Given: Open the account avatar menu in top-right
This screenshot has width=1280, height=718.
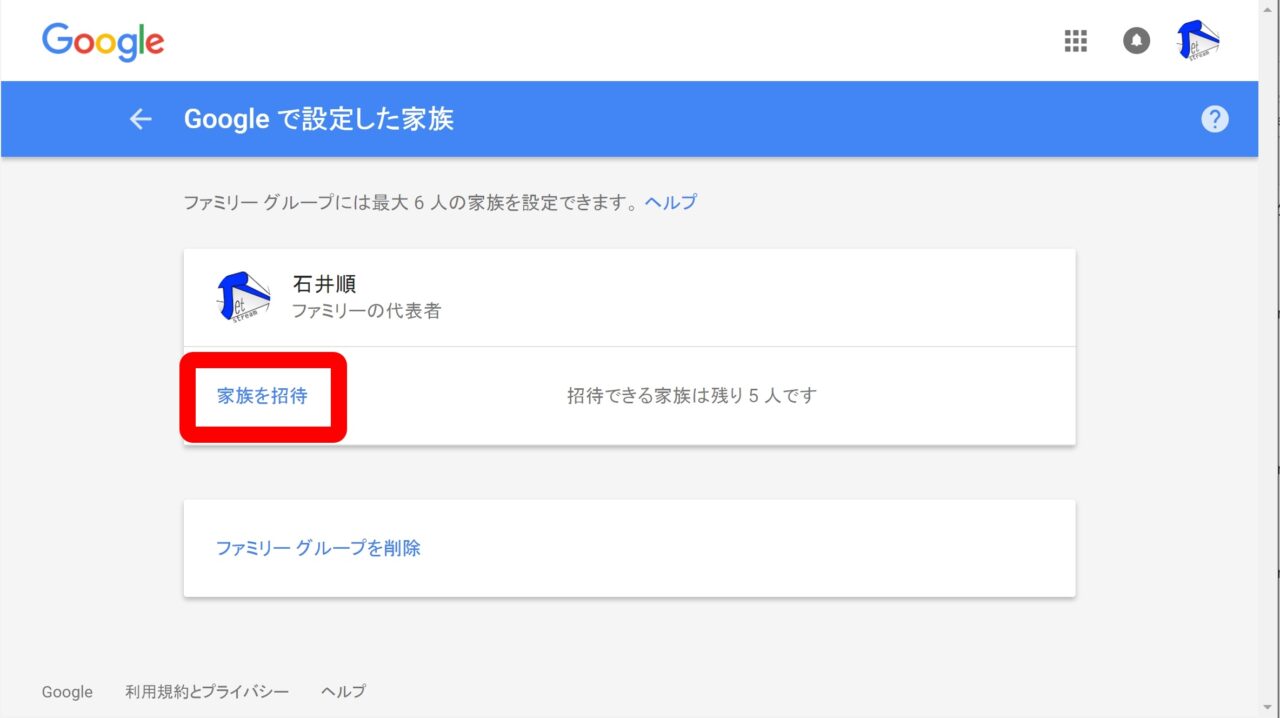Looking at the screenshot, I should pyautogui.click(x=1197, y=41).
